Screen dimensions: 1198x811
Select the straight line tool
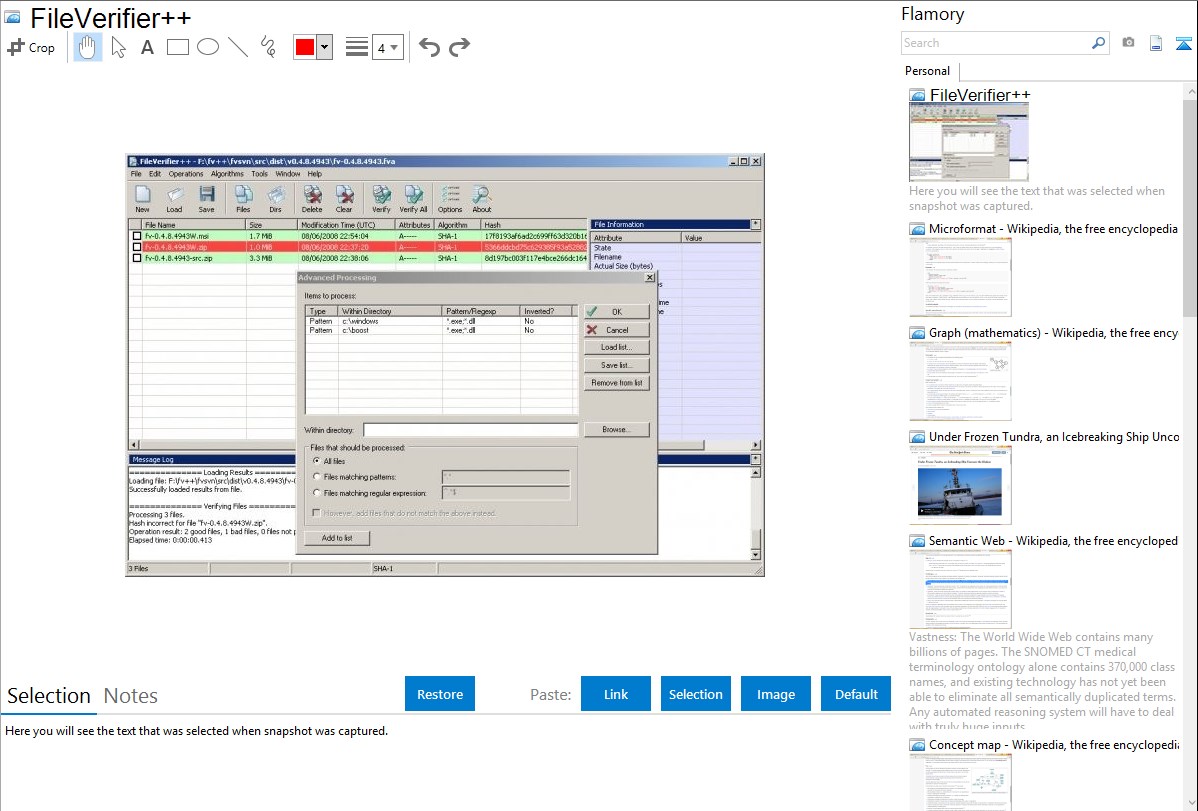[237, 47]
